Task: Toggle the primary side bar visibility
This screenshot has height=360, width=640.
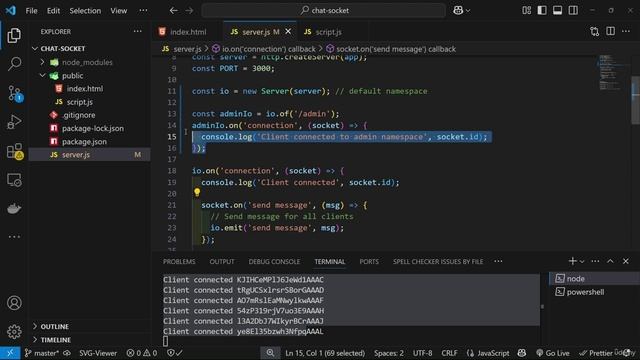Action: (x=542, y=10)
